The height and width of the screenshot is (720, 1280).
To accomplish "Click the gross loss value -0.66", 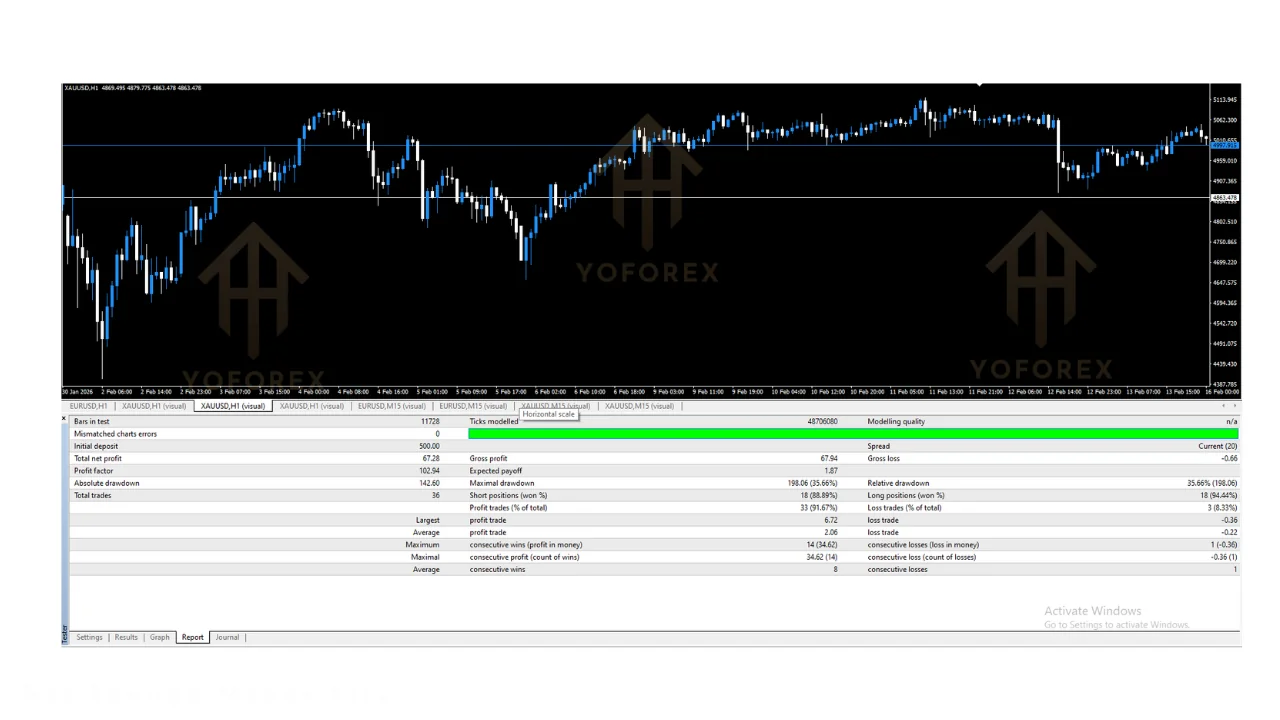I will (x=1229, y=458).
